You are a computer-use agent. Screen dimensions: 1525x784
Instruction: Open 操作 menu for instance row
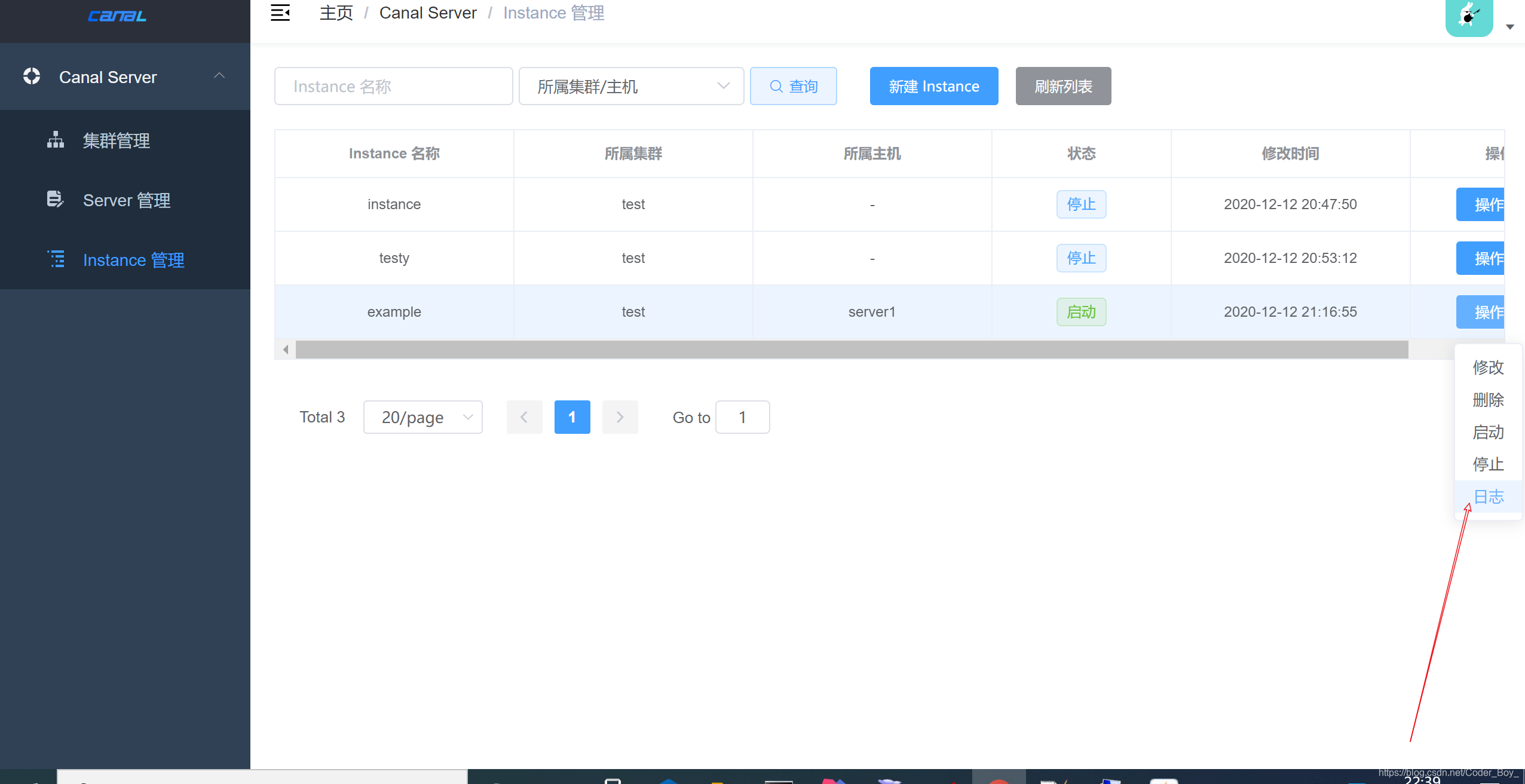1481,204
